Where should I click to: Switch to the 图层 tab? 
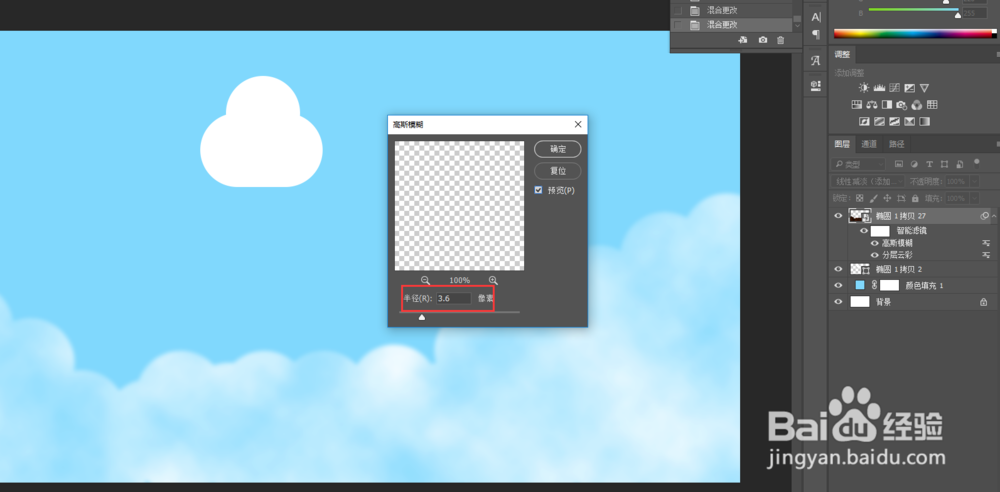pyautogui.click(x=842, y=144)
